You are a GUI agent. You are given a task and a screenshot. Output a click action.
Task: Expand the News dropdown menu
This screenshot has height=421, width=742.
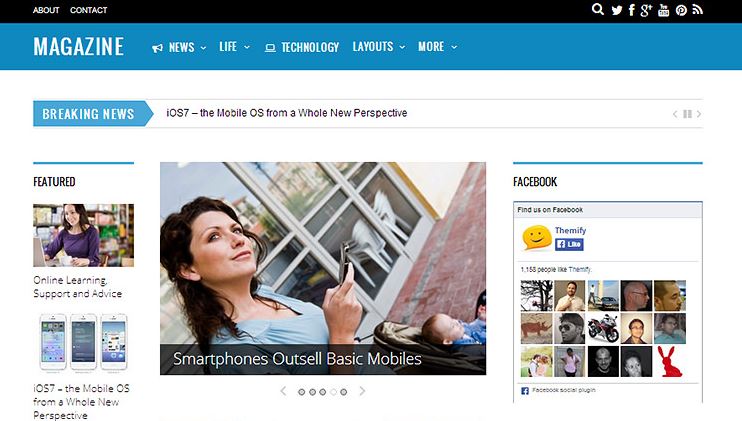[180, 47]
